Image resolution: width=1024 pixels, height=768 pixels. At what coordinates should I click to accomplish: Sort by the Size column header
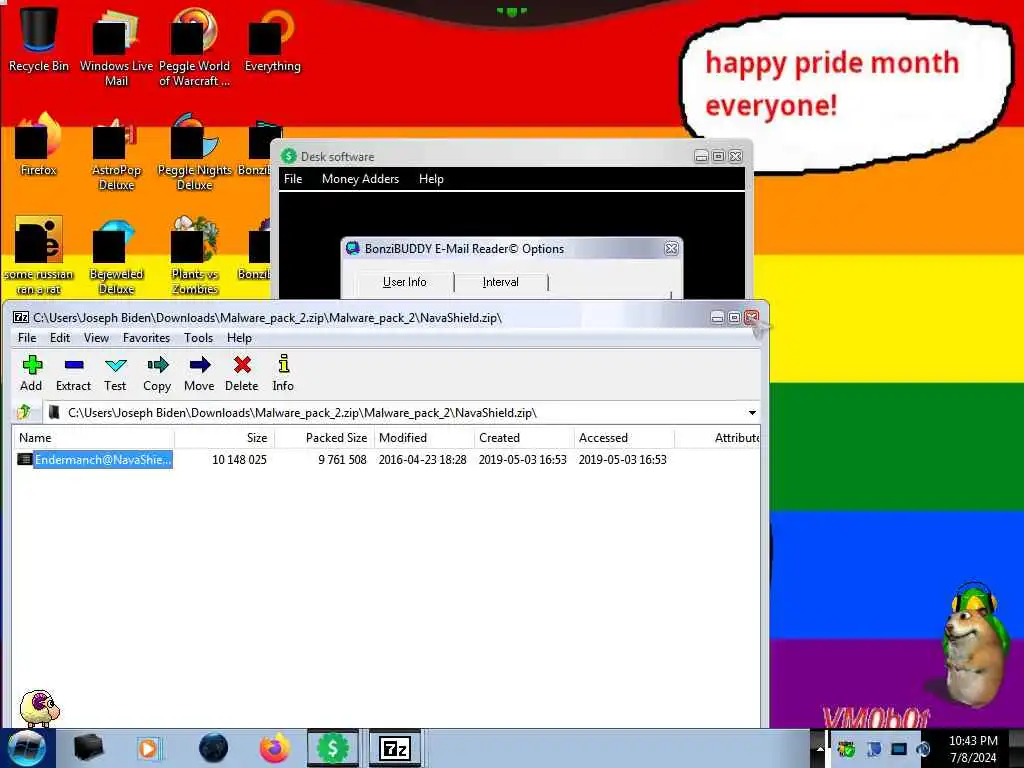[224, 438]
